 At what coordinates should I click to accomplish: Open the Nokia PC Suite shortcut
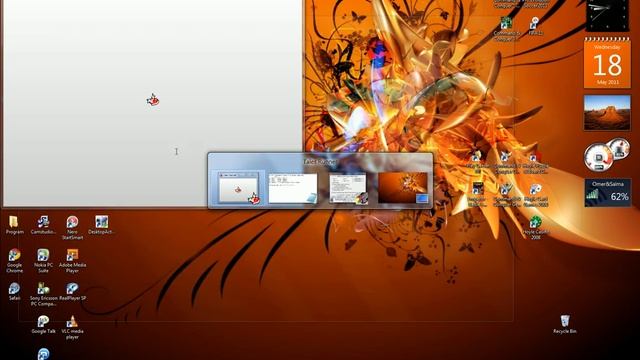(43, 260)
